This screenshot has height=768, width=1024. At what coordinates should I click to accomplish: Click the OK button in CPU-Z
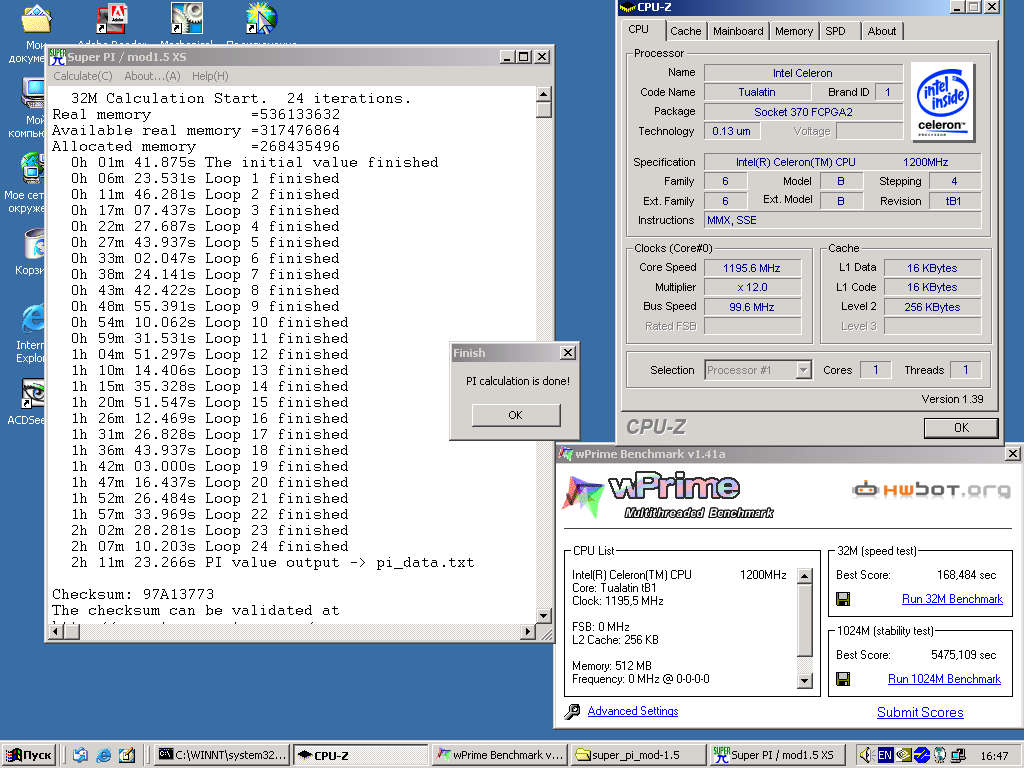(961, 428)
